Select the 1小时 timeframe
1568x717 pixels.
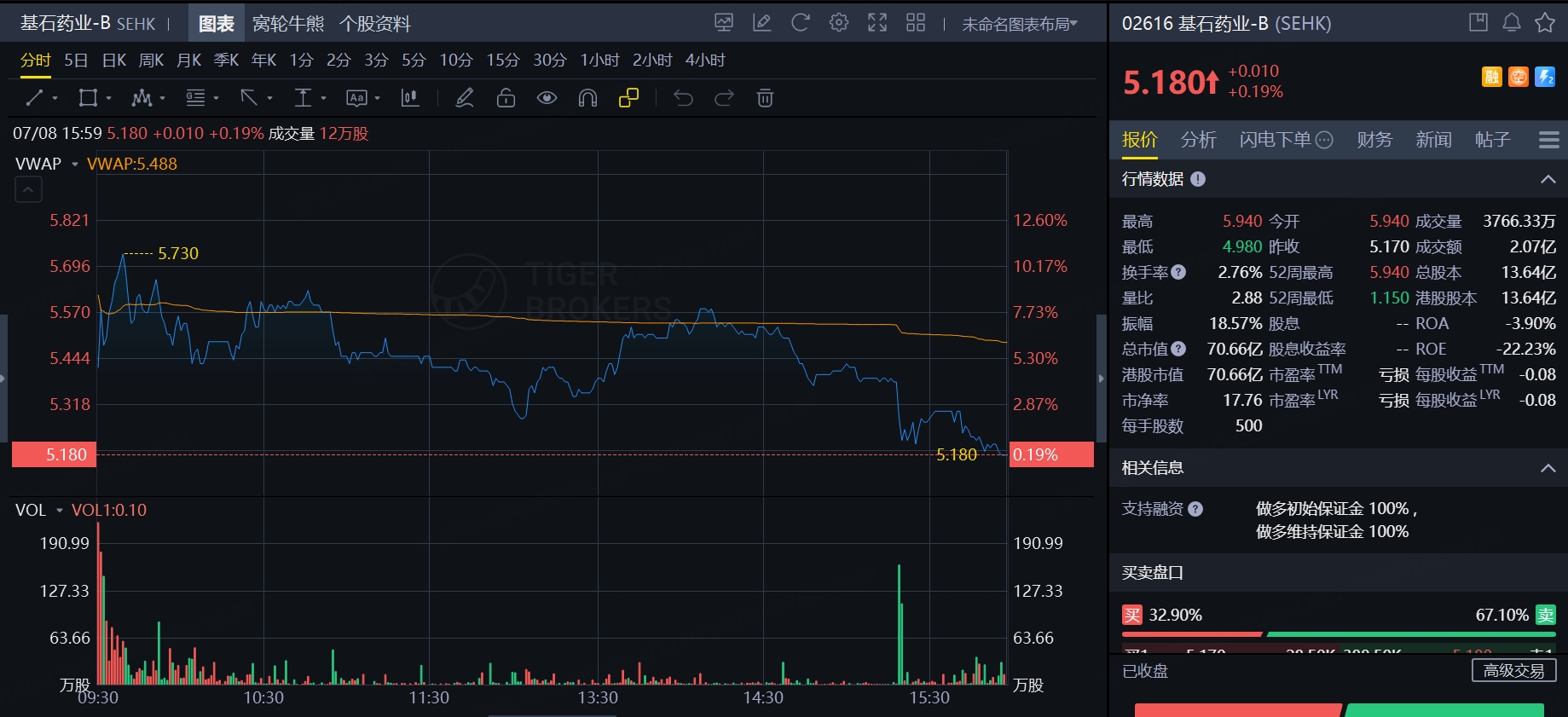coord(599,61)
